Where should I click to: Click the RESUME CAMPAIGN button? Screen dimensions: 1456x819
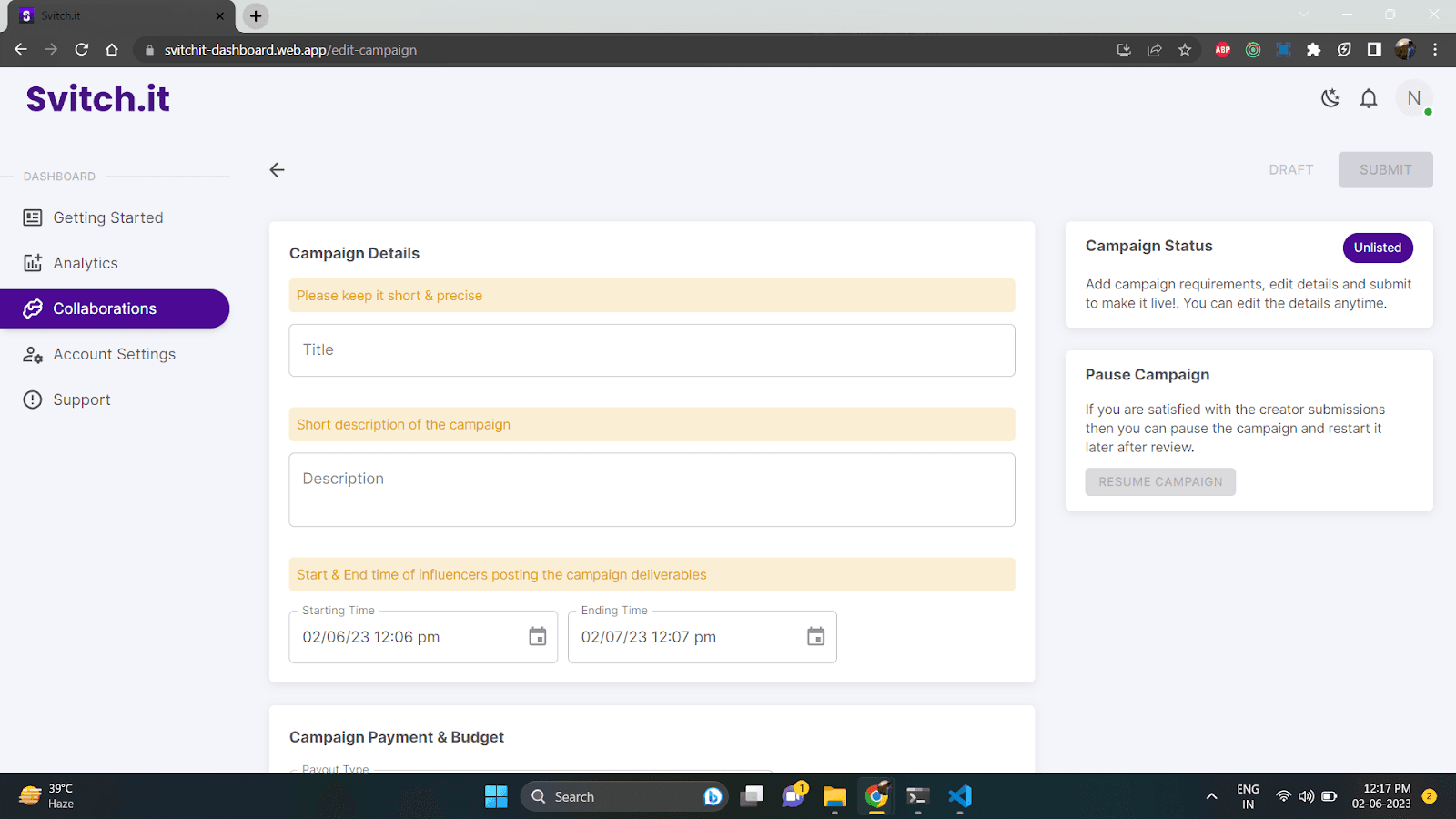tap(1160, 482)
